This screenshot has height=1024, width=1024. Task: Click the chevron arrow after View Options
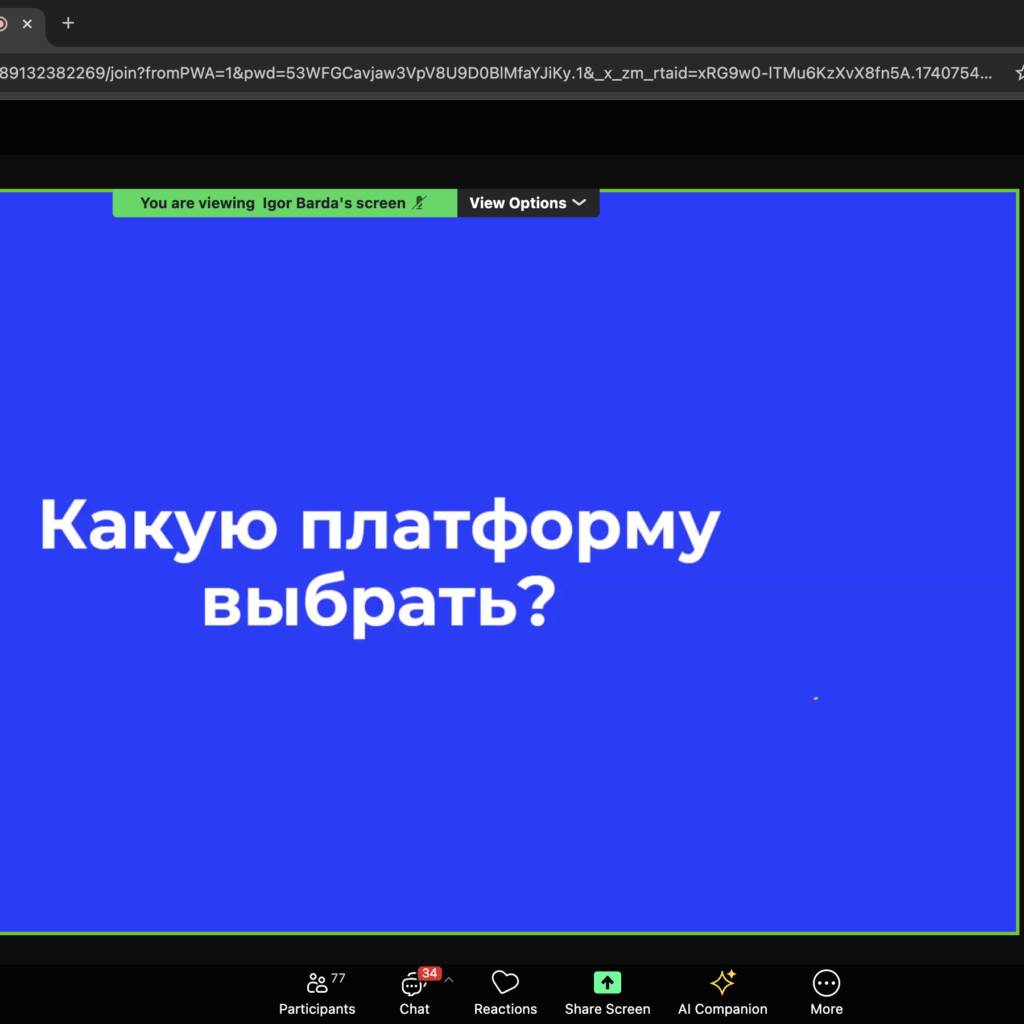tap(578, 203)
